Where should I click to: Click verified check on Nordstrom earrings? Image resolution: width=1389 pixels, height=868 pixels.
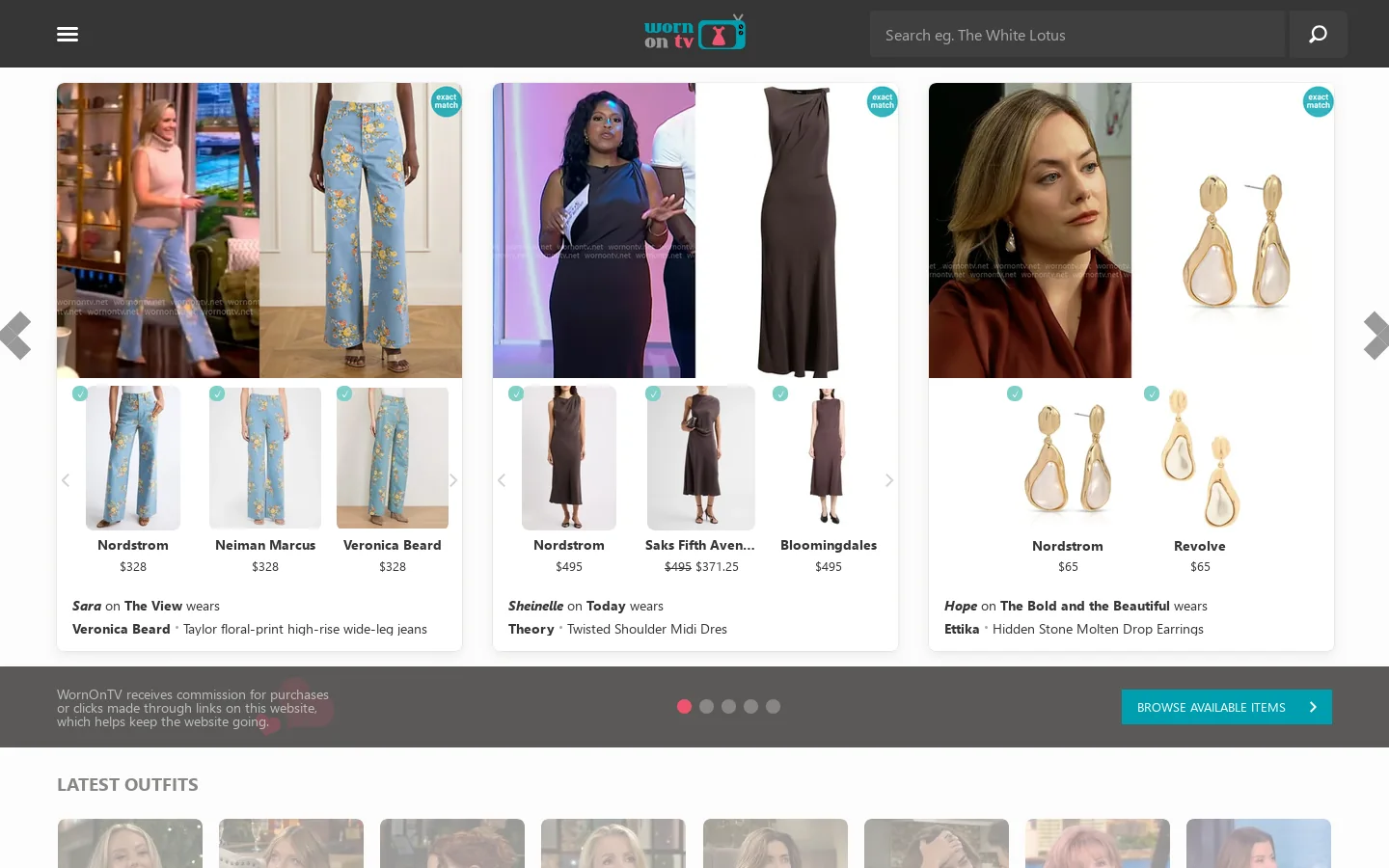[1015, 393]
